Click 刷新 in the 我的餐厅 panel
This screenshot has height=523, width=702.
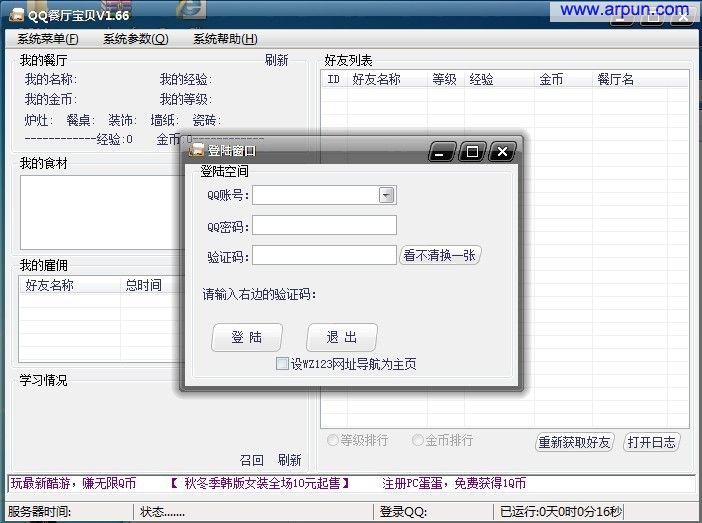click(x=276, y=60)
